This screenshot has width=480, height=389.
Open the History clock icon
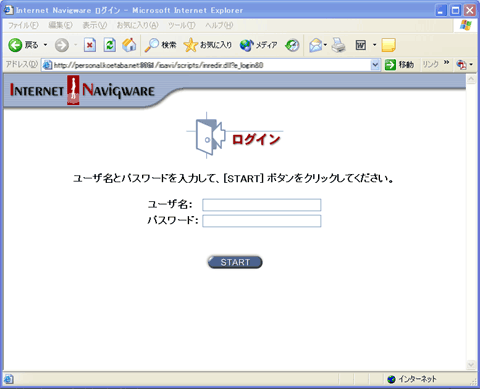[x=292, y=45]
